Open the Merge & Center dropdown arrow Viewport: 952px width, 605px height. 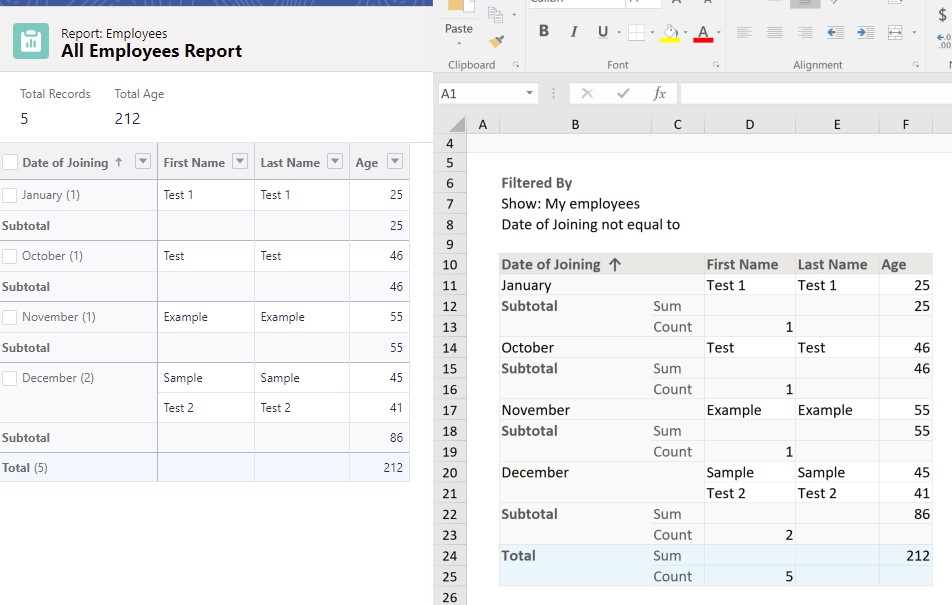tap(914, 32)
